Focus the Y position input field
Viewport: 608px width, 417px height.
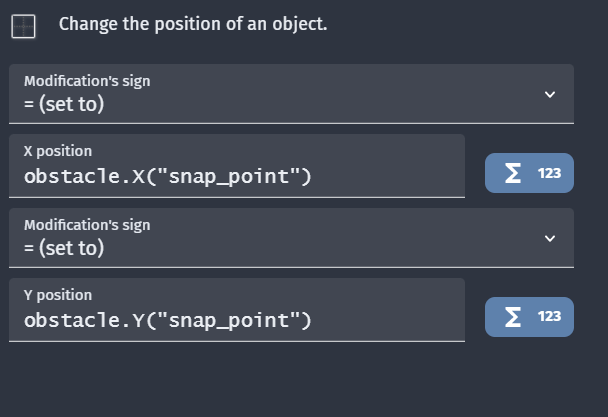[237, 310]
